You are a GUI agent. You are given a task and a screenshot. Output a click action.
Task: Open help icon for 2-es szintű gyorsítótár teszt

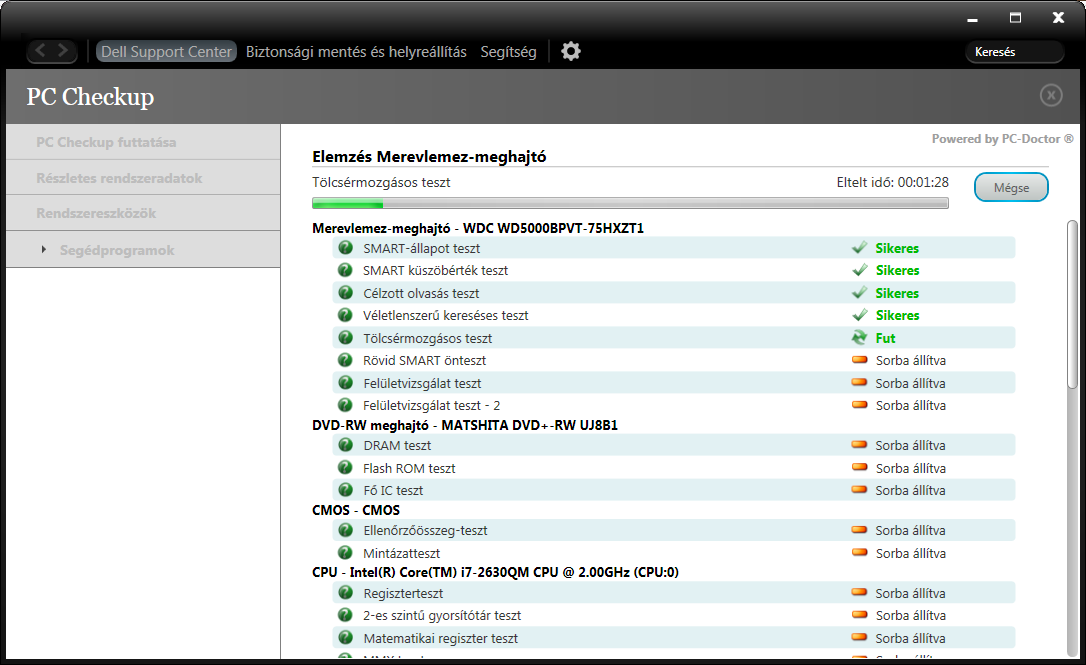(345, 615)
